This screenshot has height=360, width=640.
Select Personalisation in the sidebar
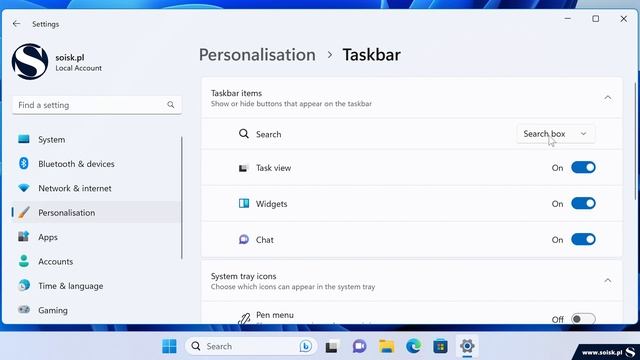click(97, 212)
